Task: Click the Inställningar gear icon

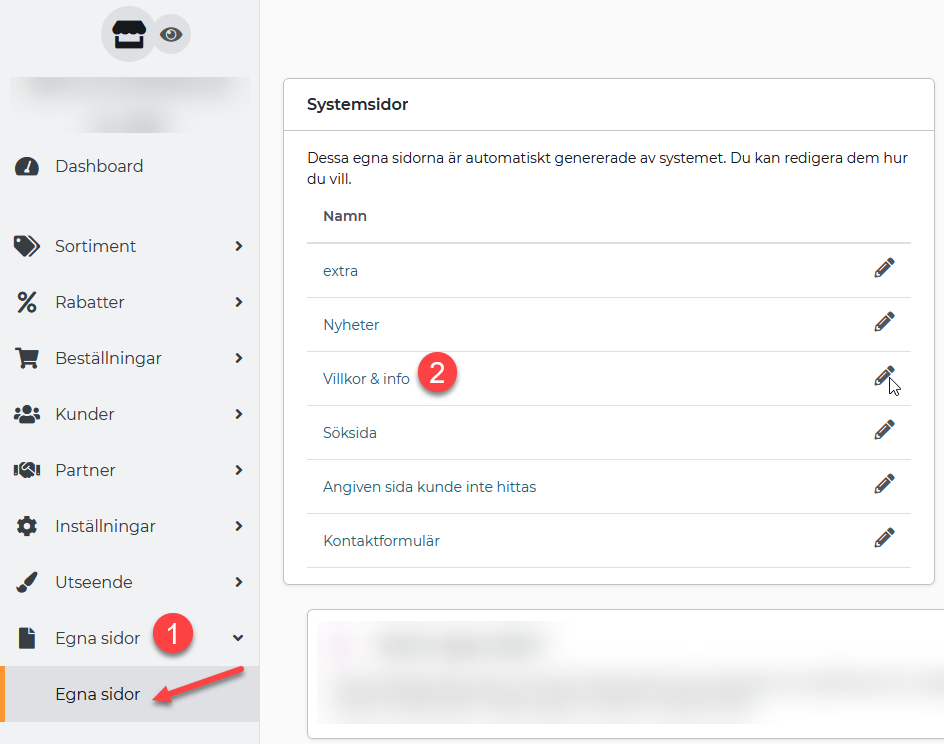Action: coord(27,526)
